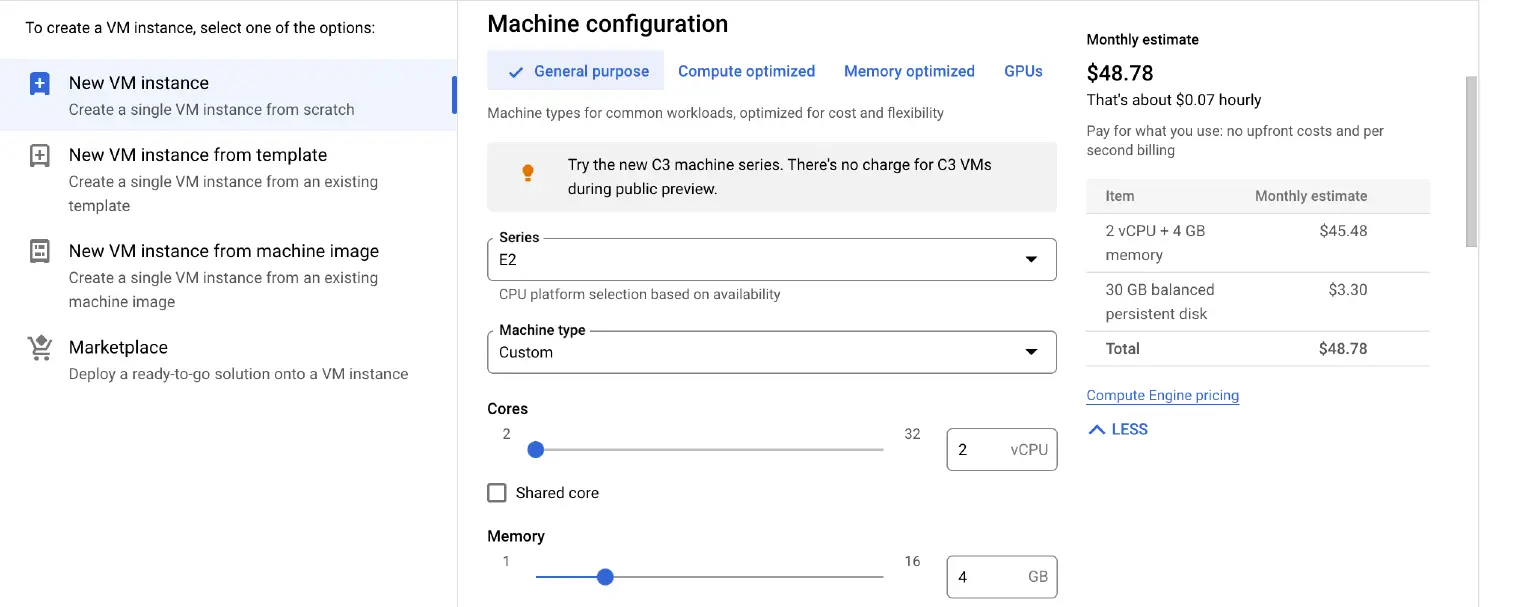This screenshot has width=1536, height=607.
Task: Click the Marketplace shopping cart icon
Action: [x=39, y=347]
